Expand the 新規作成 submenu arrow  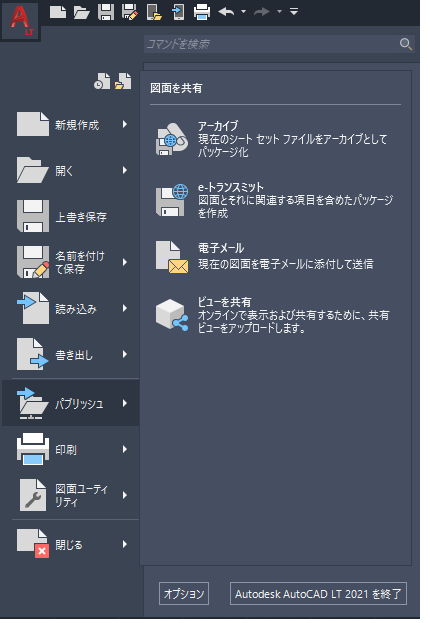coord(125,124)
